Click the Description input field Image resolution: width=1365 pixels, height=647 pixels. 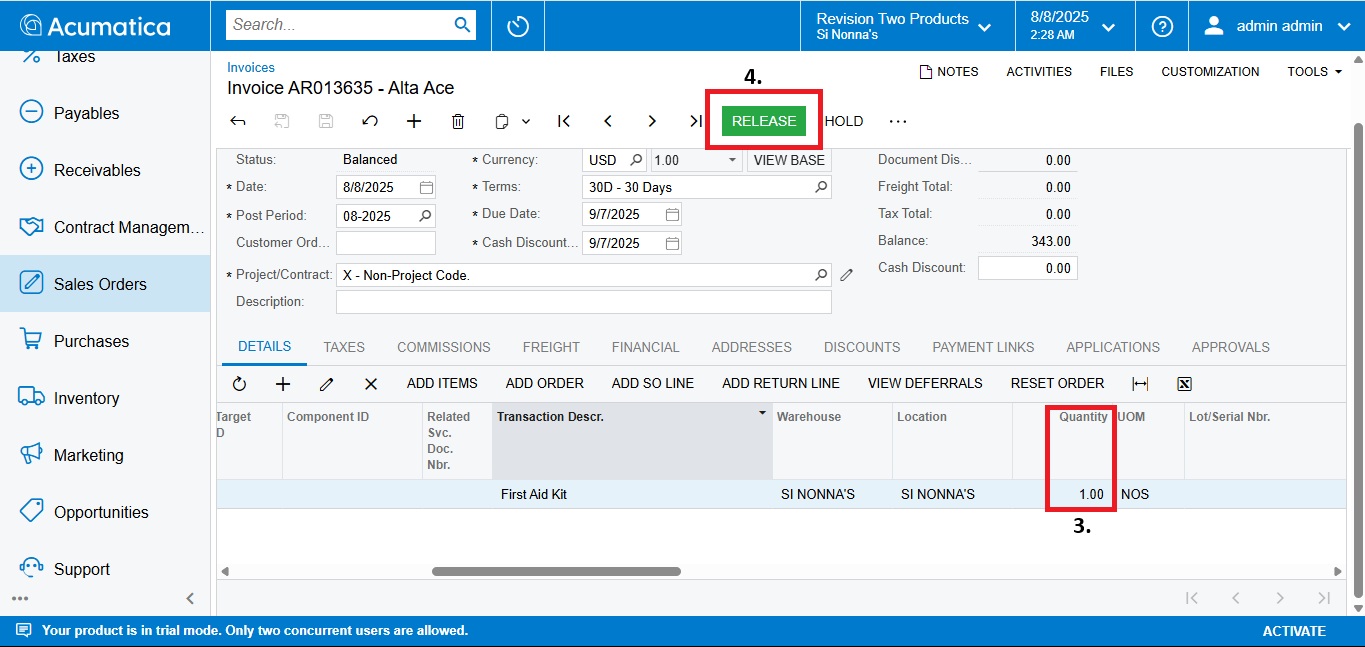583,302
